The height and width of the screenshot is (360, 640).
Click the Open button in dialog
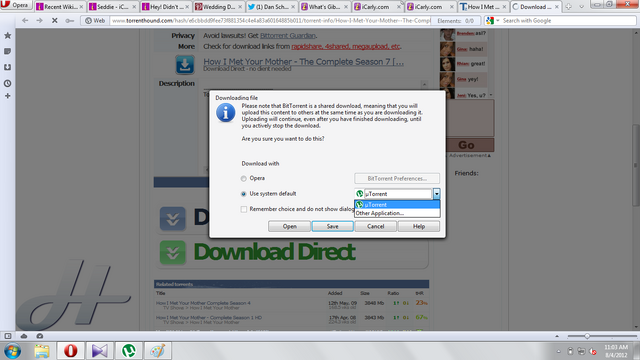point(289,226)
